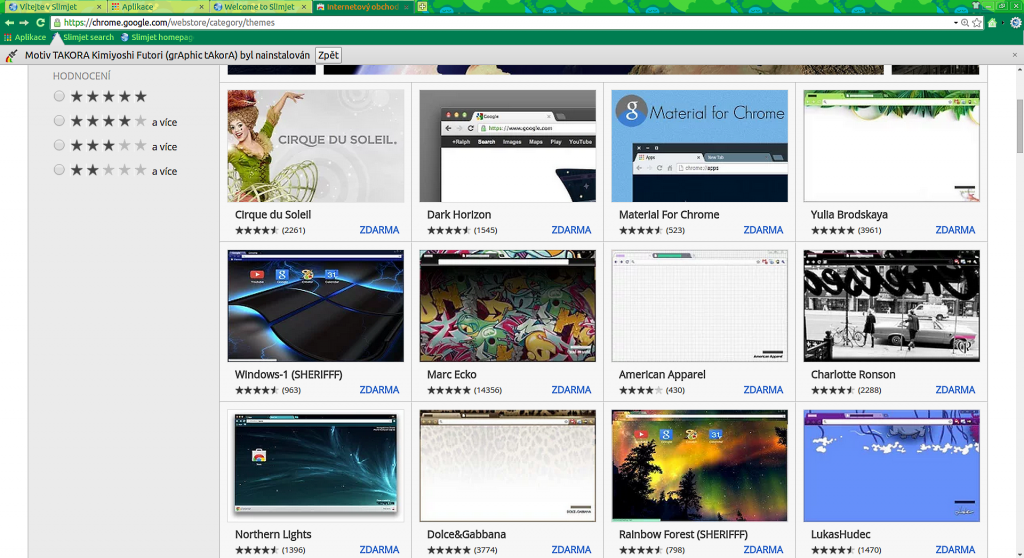The height and width of the screenshot is (558, 1024).
Task: Go to homepage via green house icon
Action: click(x=993, y=22)
